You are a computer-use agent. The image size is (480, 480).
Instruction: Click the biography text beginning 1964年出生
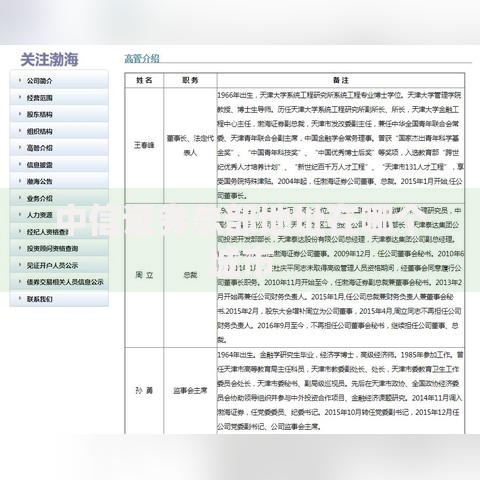click(x=340, y=390)
